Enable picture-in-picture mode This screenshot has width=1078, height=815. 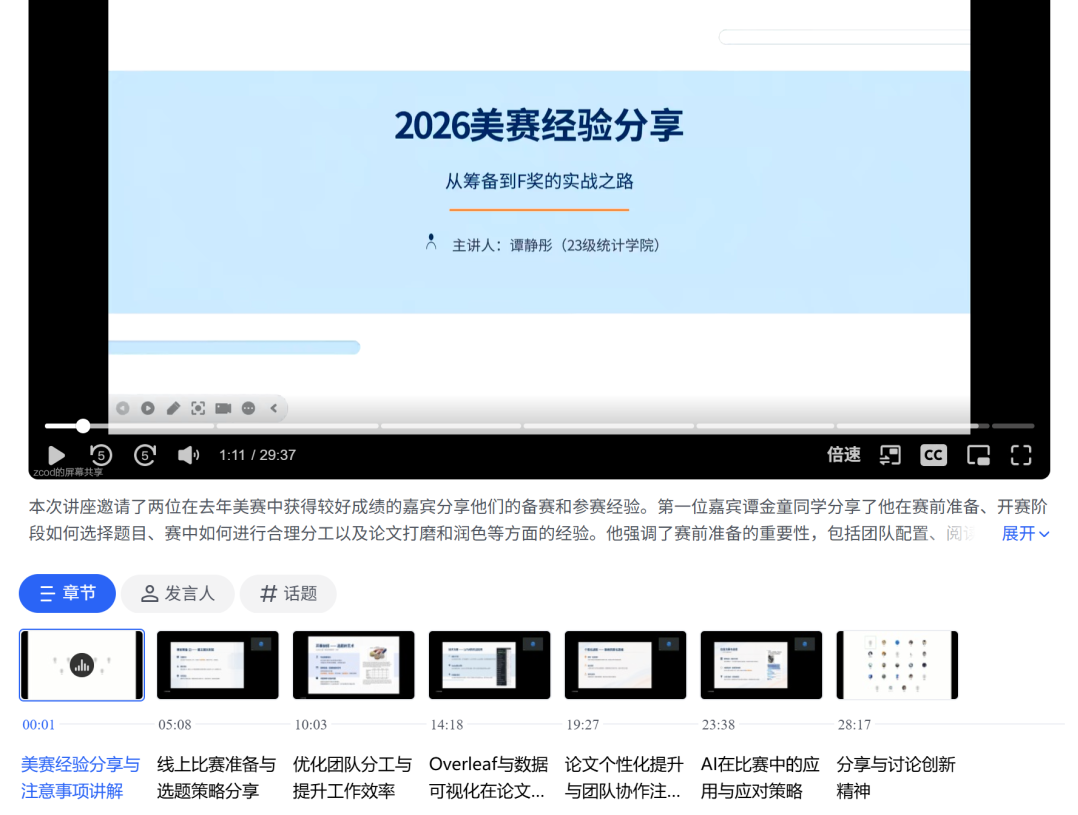click(x=978, y=456)
